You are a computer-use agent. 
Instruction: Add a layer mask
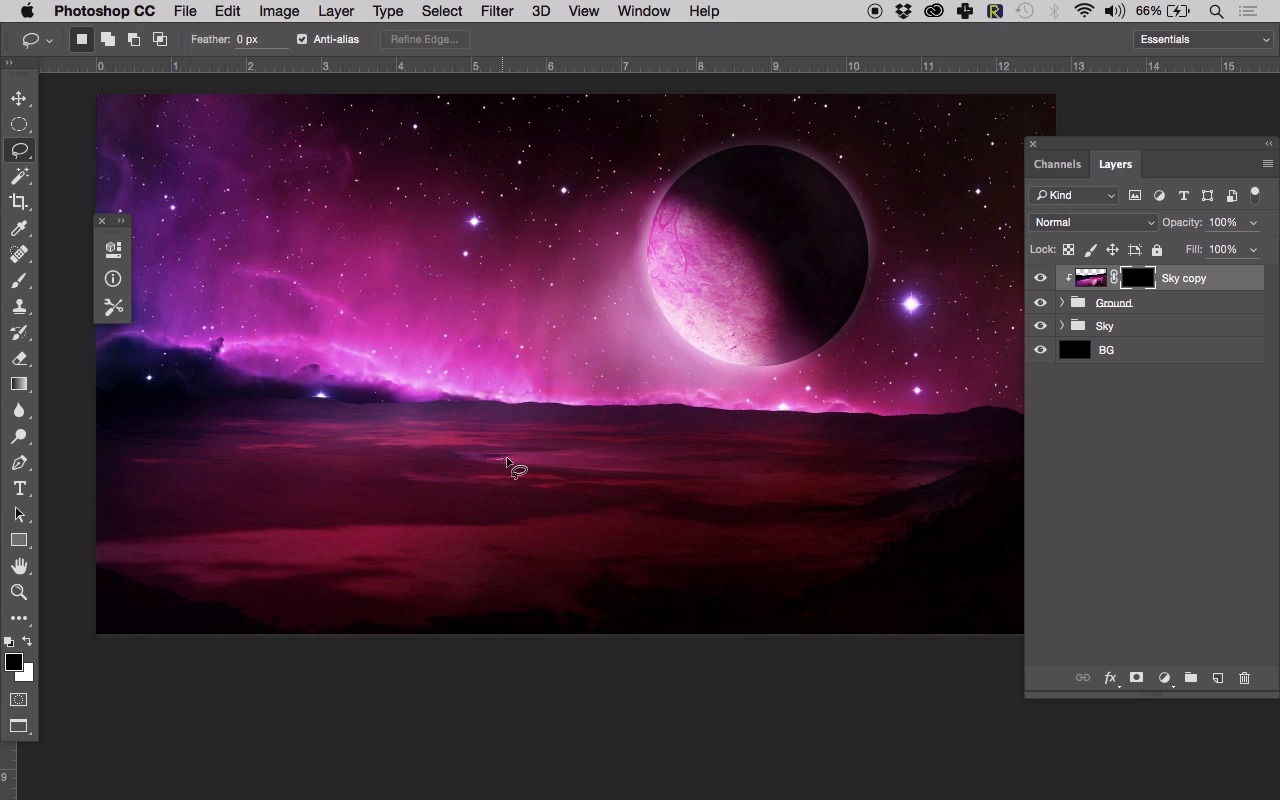point(1136,678)
